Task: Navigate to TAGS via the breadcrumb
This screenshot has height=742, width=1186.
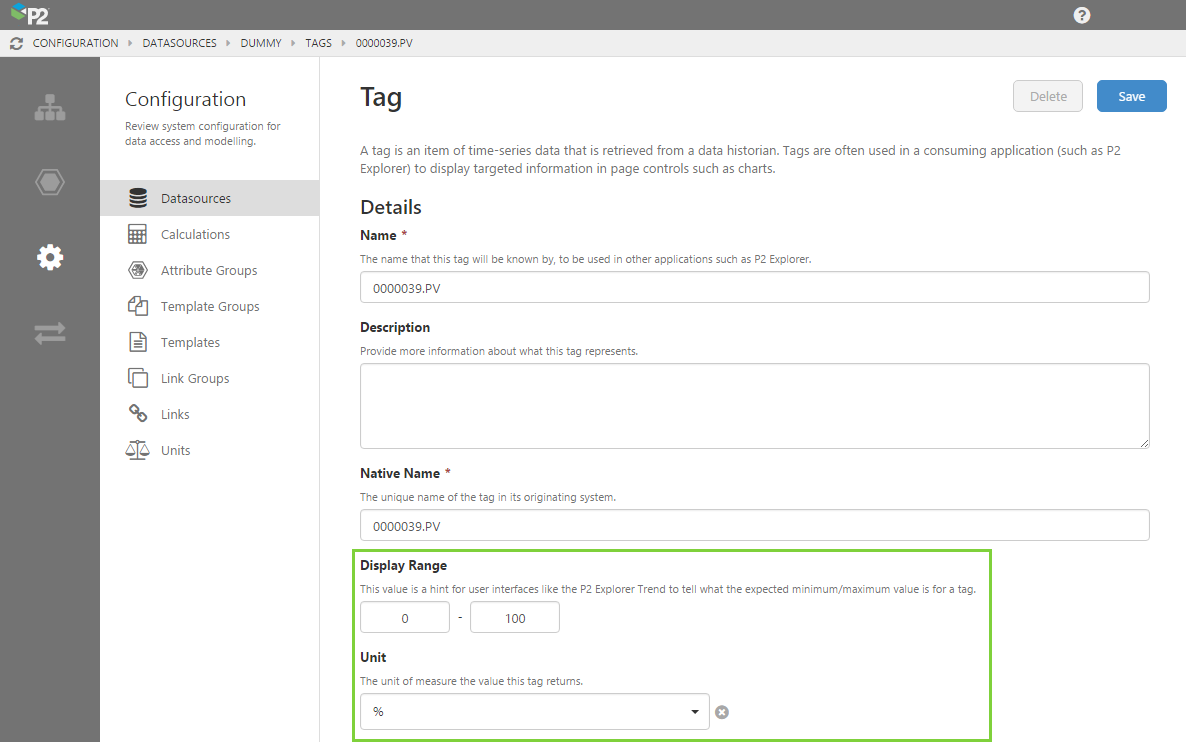Action: (x=318, y=43)
